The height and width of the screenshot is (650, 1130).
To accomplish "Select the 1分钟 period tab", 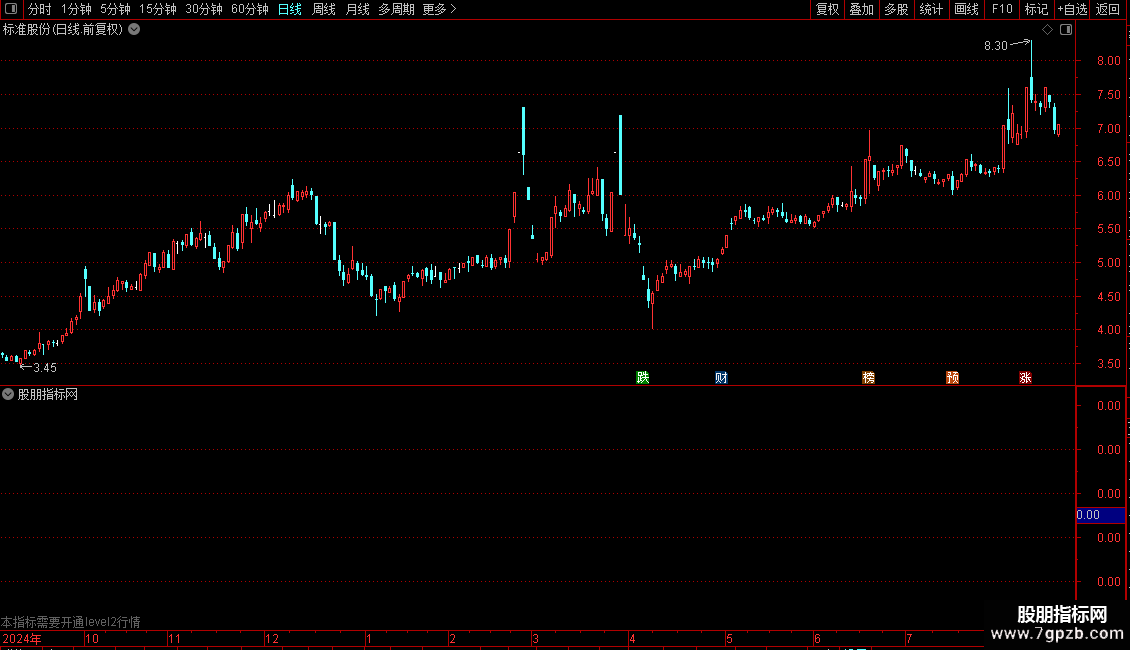I will pyautogui.click(x=76, y=9).
